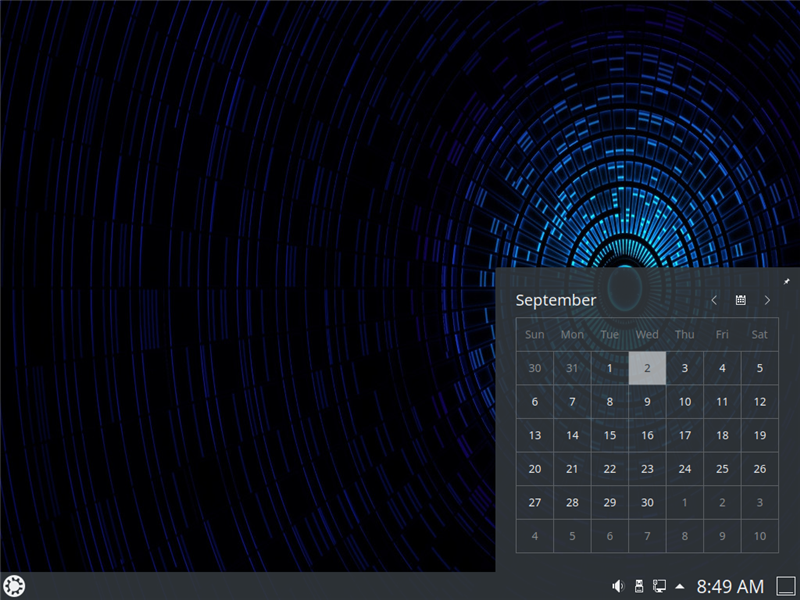Click the 8:49 AM clock
This screenshot has width=800, height=600.
(730, 587)
